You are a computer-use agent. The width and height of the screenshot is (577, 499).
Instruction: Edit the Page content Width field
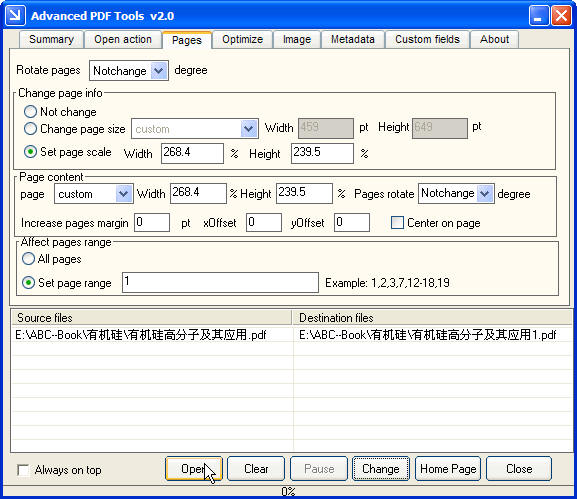click(198, 194)
